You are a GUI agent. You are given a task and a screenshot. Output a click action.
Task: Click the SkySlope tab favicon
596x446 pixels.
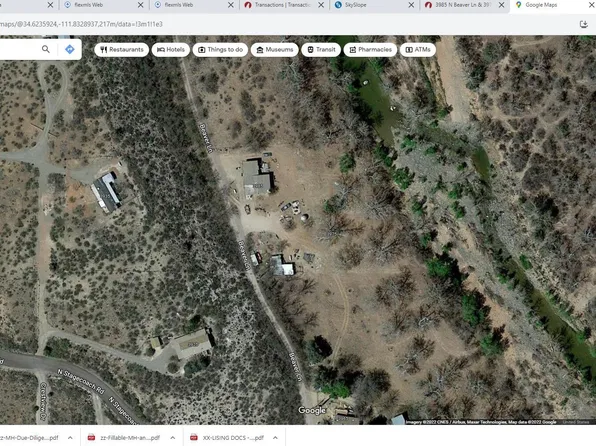click(338, 5)
